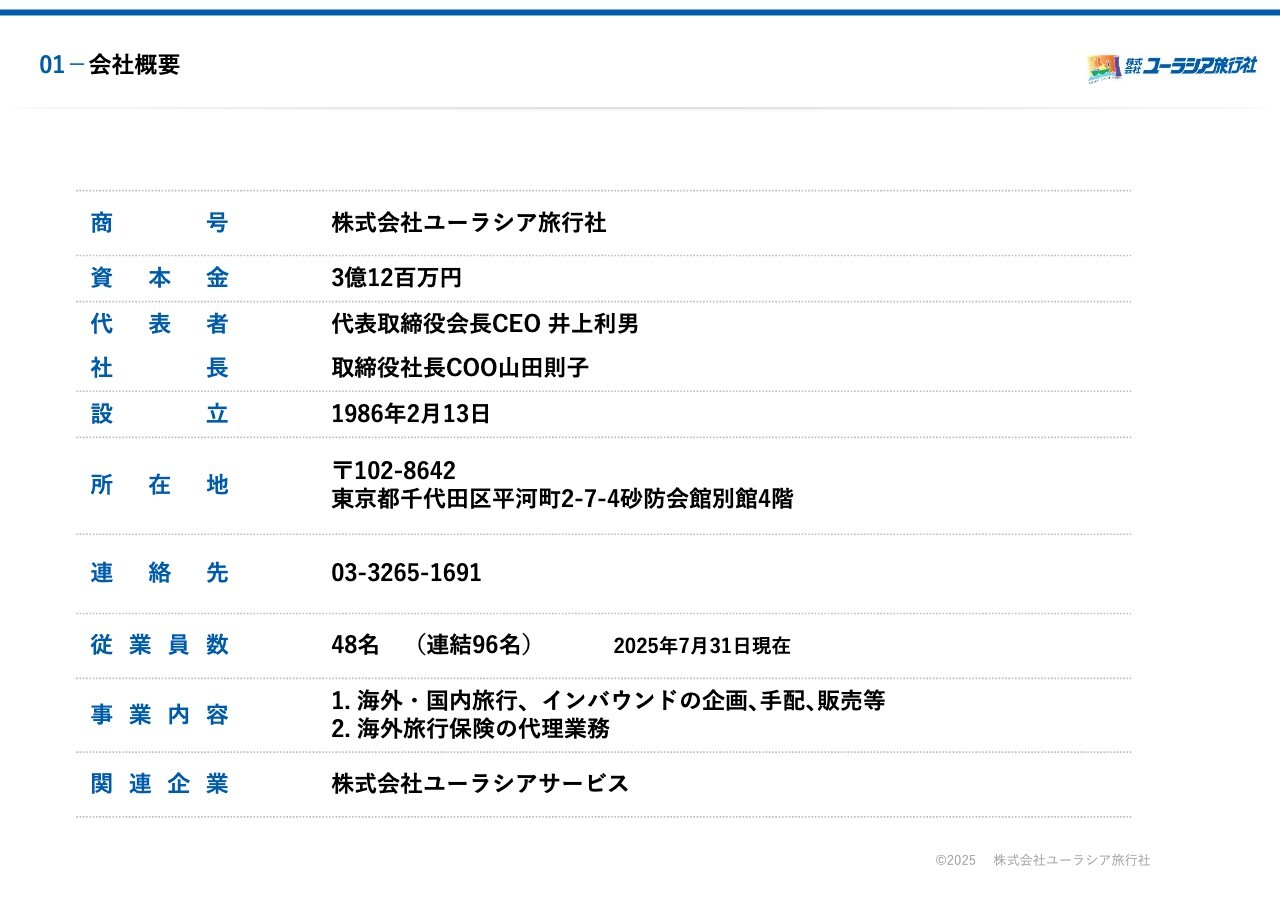Image resolution: width=1280 pixels, height=905 pixels.
Task: Select the 社長 row label
Action: (159, 368)
